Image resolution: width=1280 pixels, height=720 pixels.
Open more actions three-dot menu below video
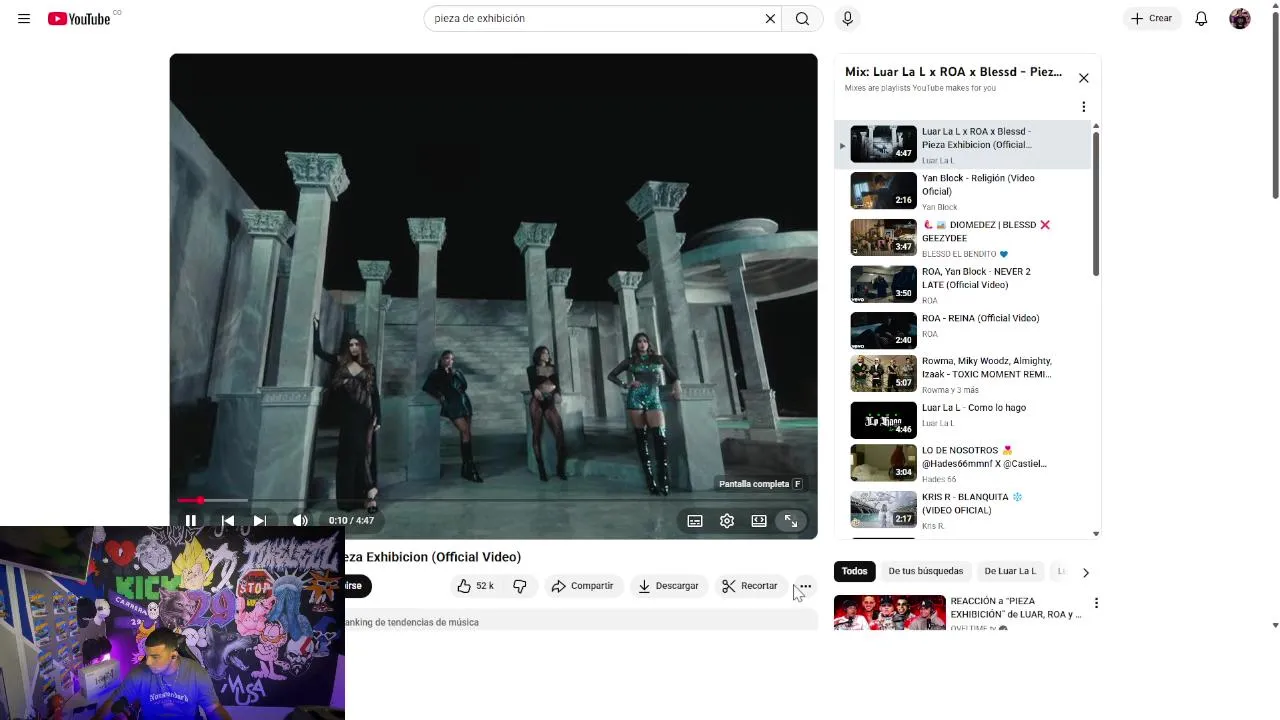[x=805, y=587]
